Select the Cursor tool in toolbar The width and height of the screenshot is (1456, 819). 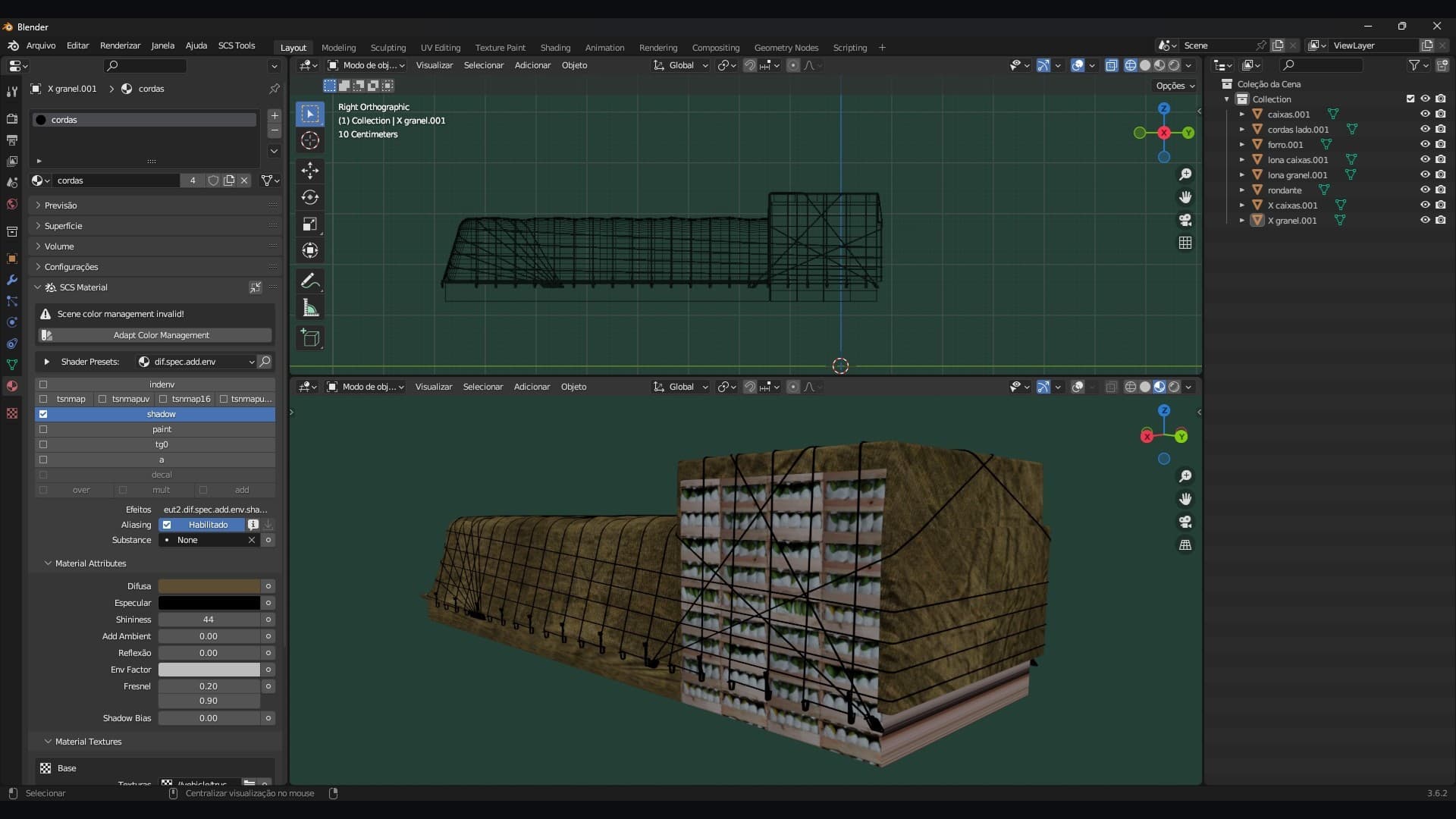(310, 140)
